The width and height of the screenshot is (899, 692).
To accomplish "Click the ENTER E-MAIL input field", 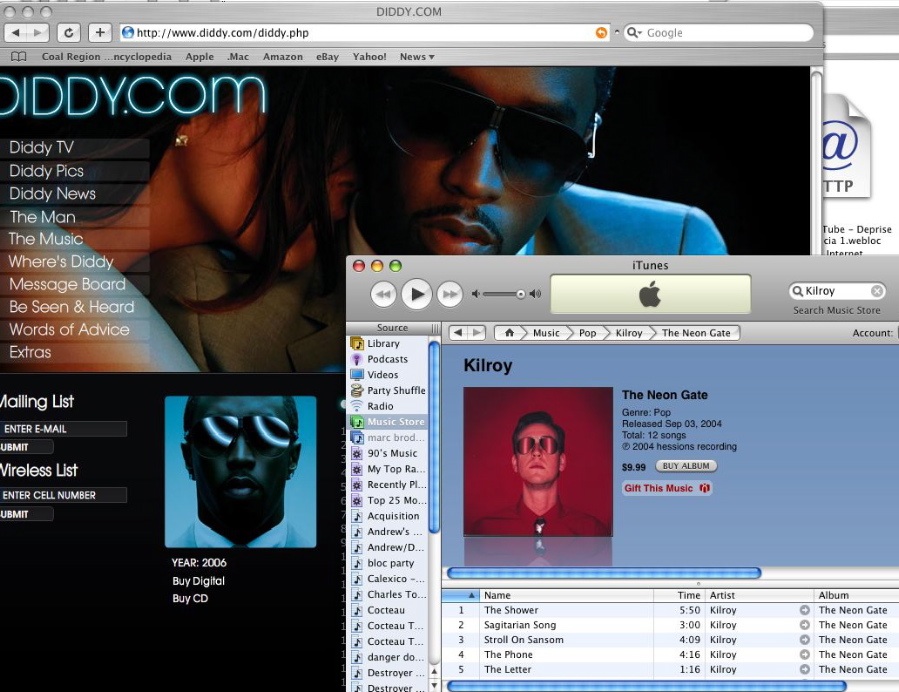I will 63,429.
